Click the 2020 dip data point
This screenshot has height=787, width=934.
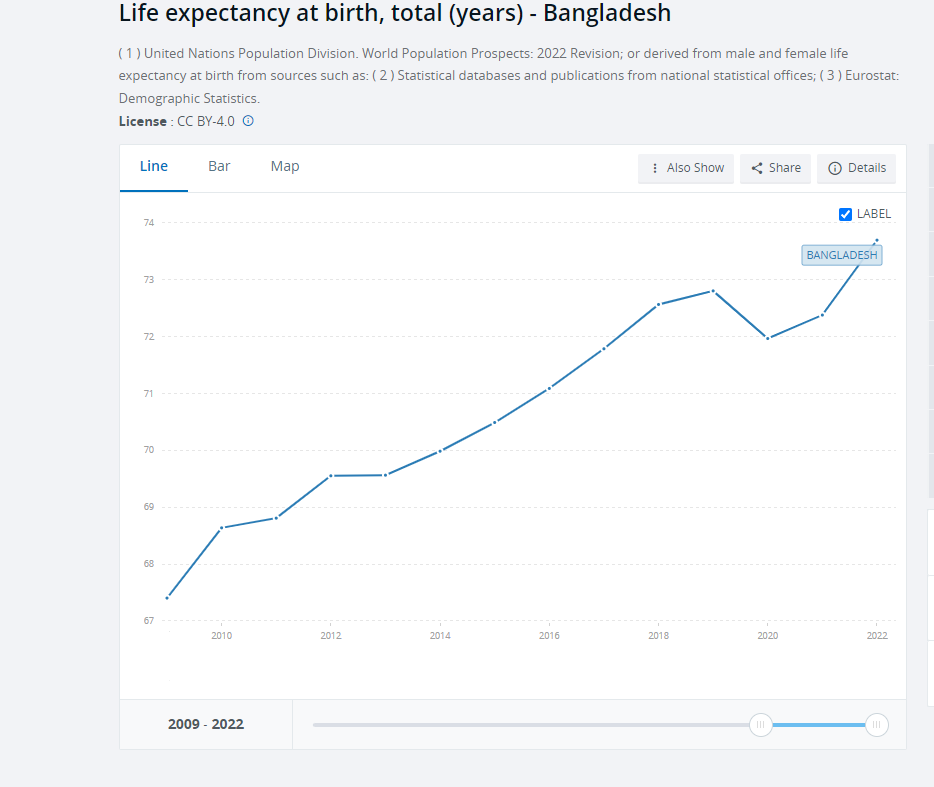768,338
